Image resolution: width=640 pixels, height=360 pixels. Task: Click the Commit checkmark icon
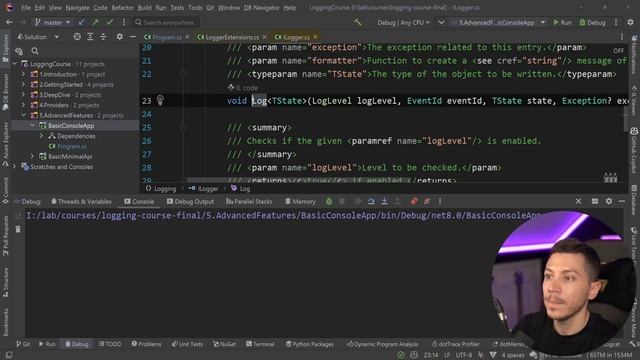[x=109, y=22]
